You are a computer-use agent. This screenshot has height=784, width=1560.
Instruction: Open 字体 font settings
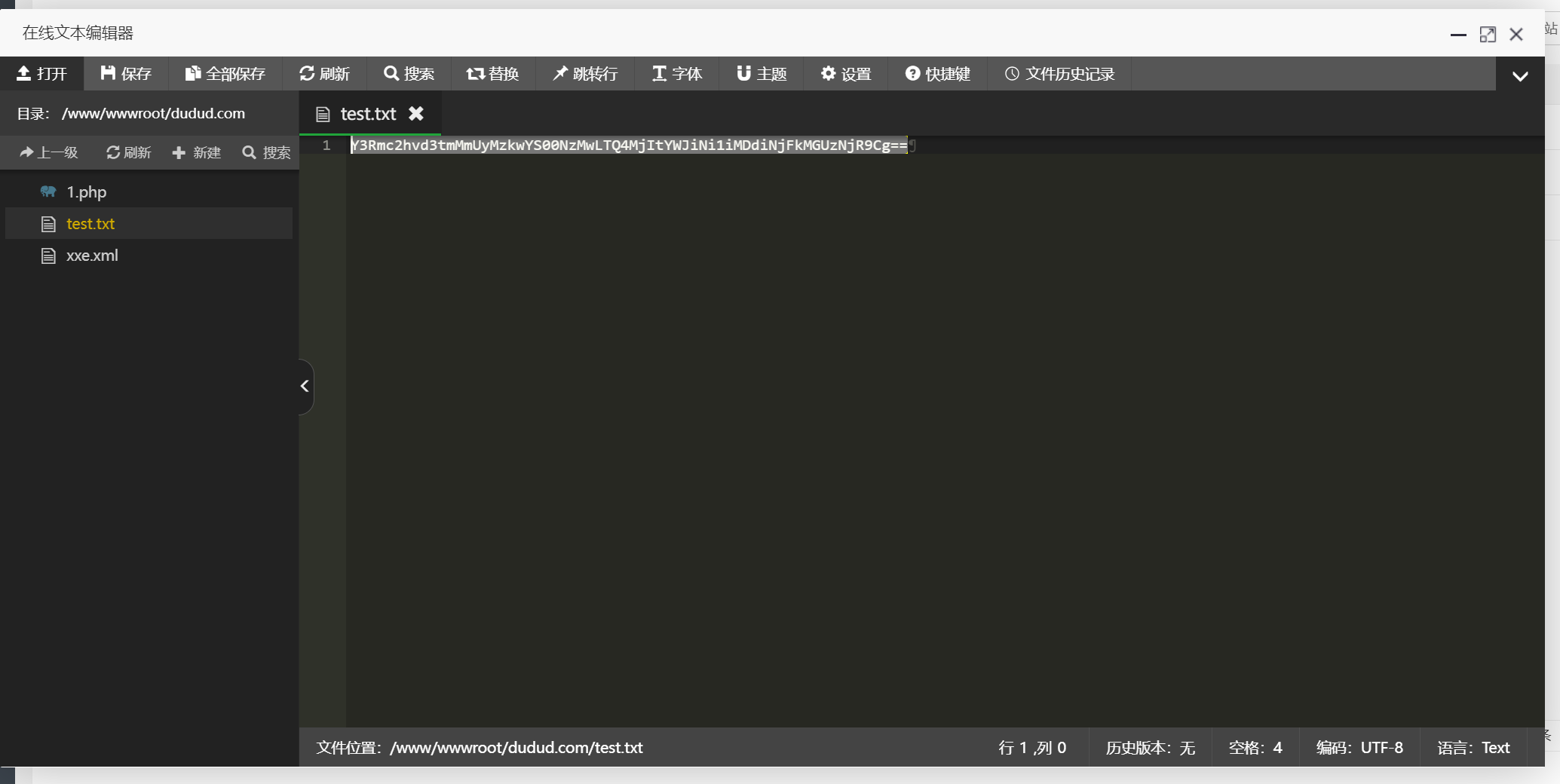click(677, 73)
